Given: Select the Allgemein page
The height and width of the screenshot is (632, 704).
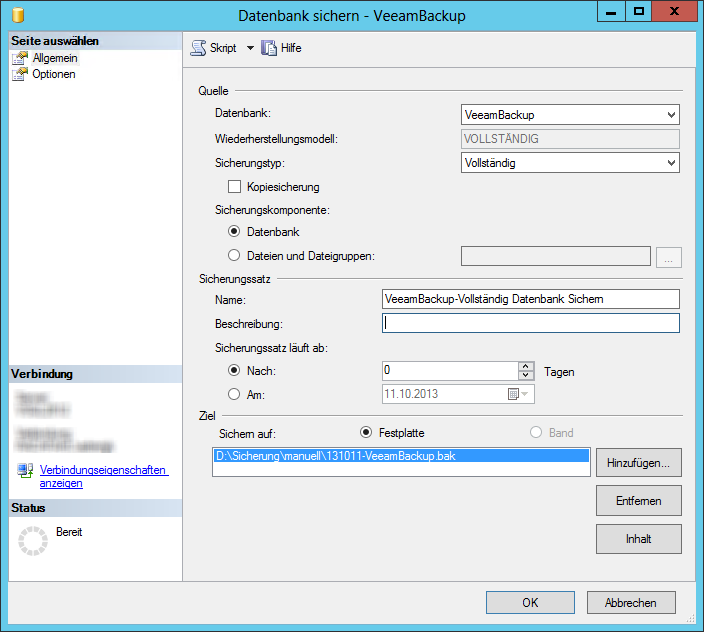Looking at the screenshot, I should pyautogui.click(x=55, y=58).
